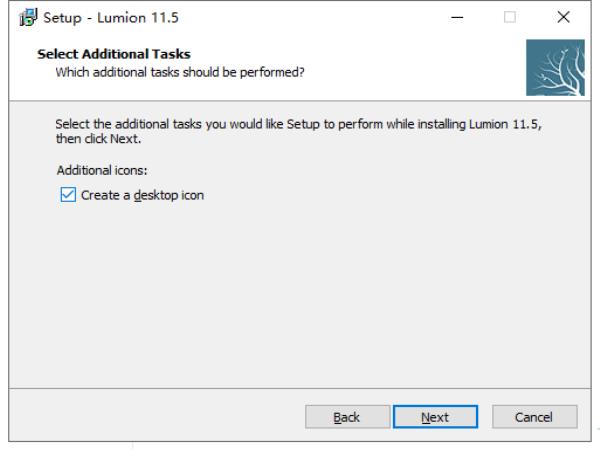Close the Setup window with the X
This screenshot has width=600, height=450.
(563, 17)
